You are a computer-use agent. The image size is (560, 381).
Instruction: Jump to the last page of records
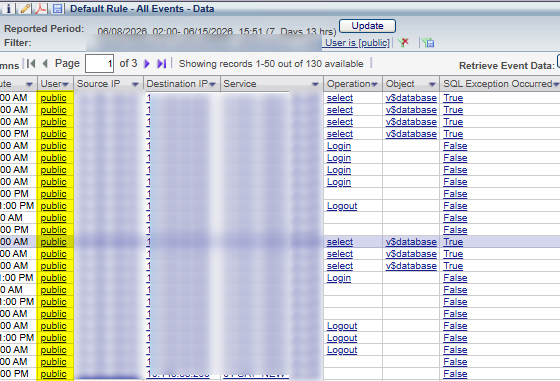(161, 64)
